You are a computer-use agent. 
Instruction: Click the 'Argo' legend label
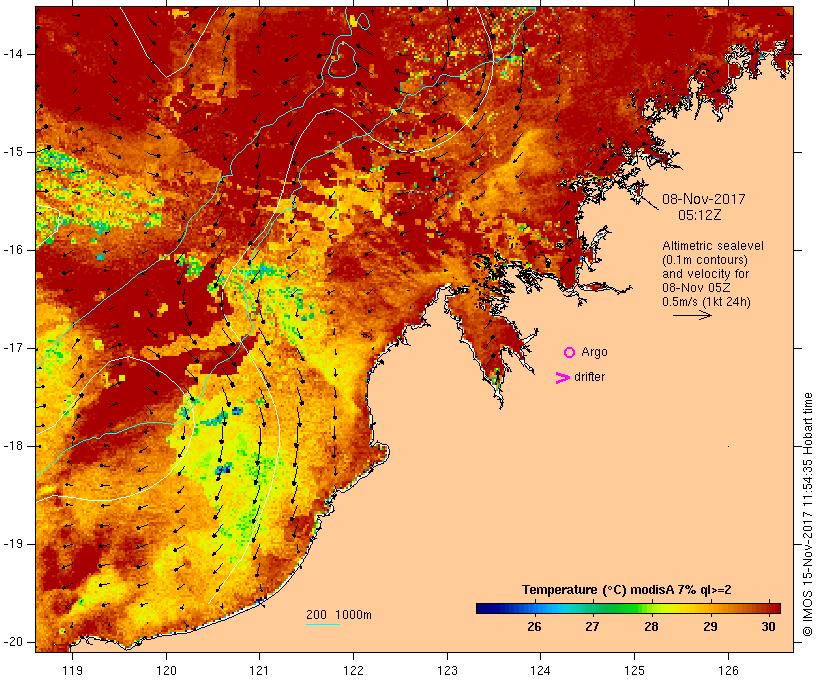click(x=595, y=352)
